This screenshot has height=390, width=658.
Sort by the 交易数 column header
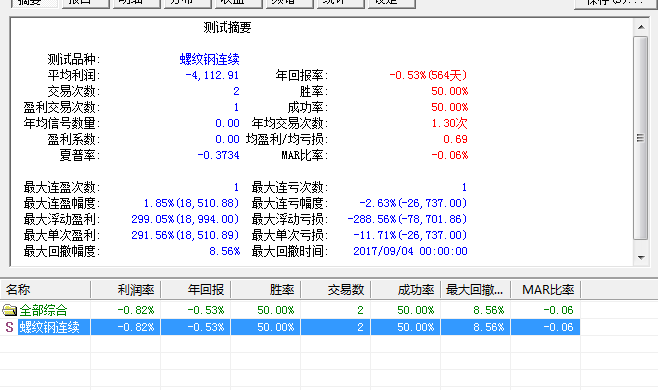pyautogui.click(x=336, y=290)
